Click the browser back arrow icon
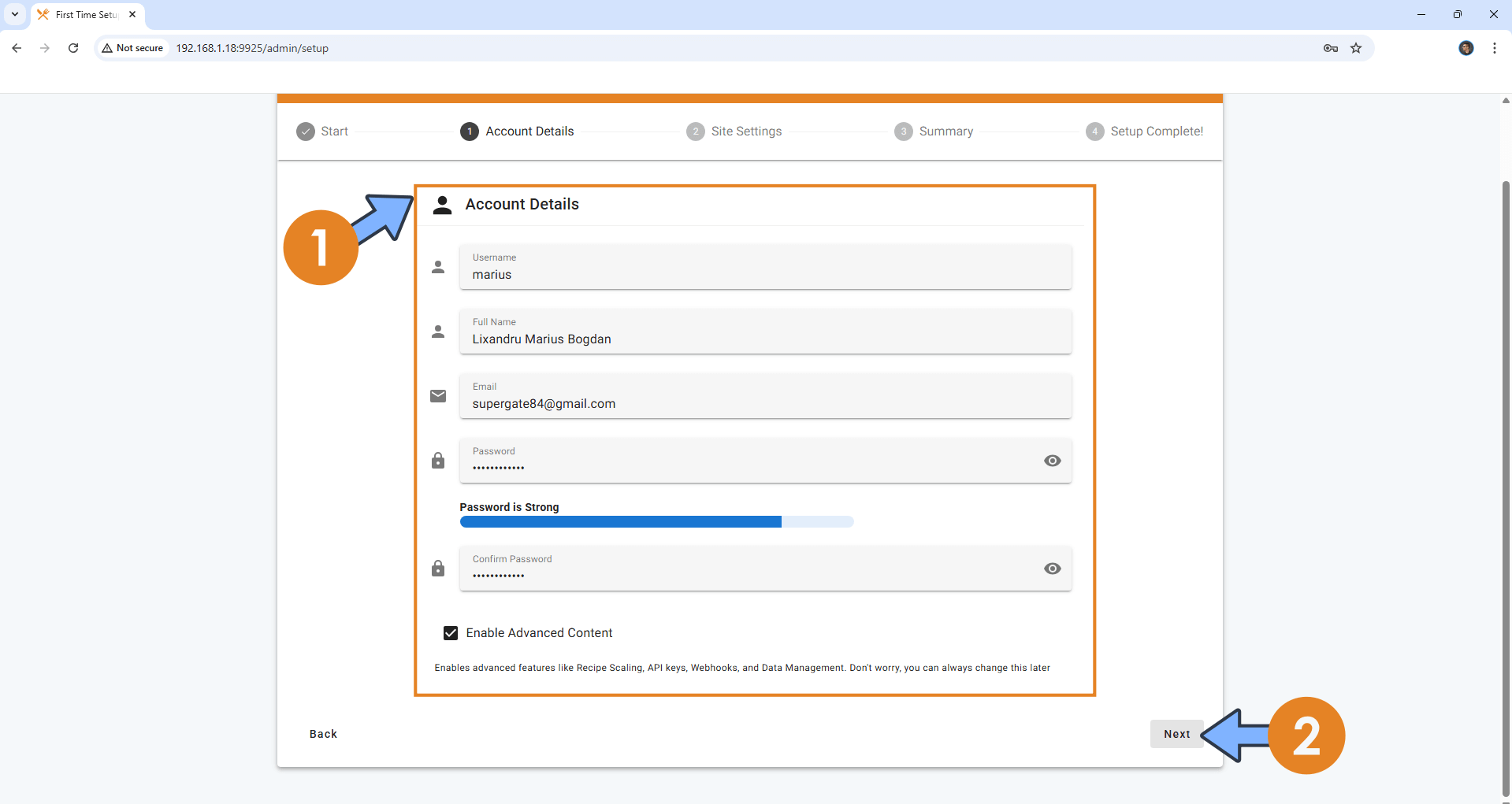 [x=17, y=48]
